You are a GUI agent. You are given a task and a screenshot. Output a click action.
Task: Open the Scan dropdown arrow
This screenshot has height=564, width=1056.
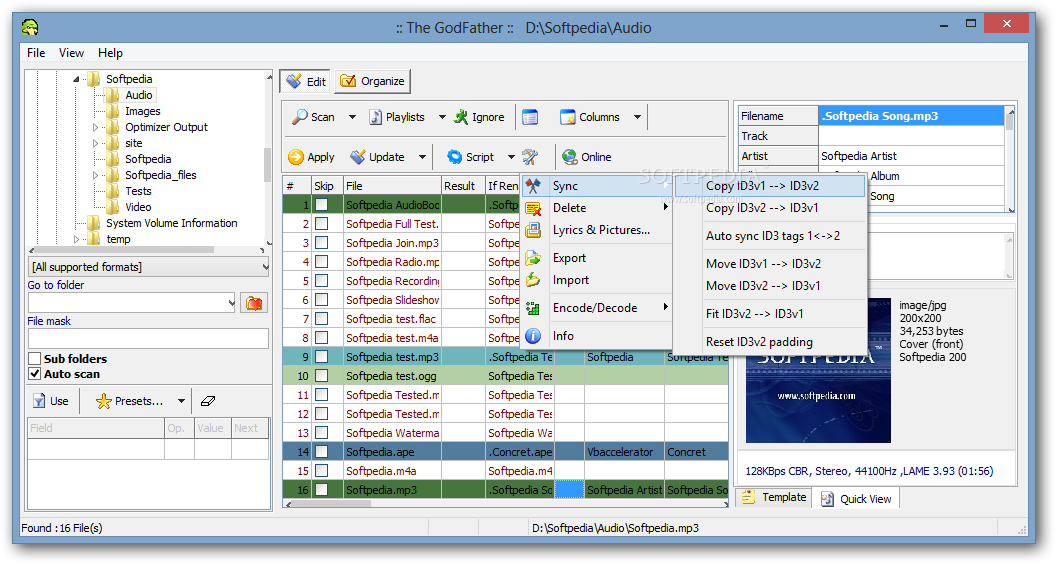pos(352,117)
